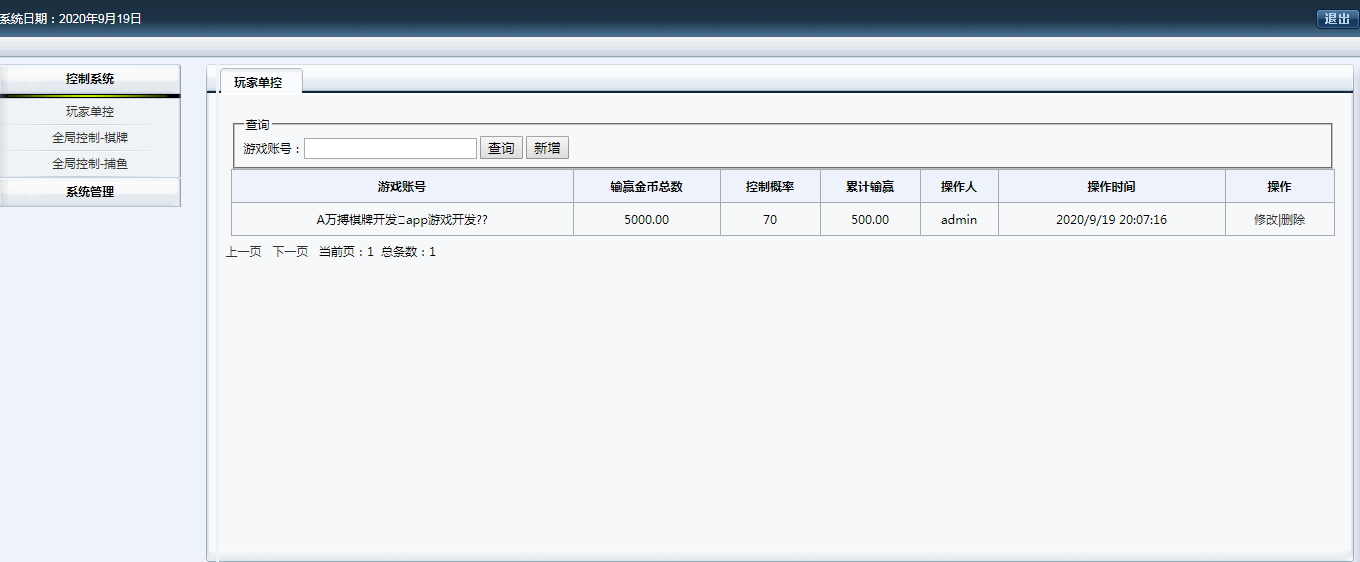Open 全局控制-捕鱼 in the sidebar
Screen dimensions: 1360x562
point(90,164)
